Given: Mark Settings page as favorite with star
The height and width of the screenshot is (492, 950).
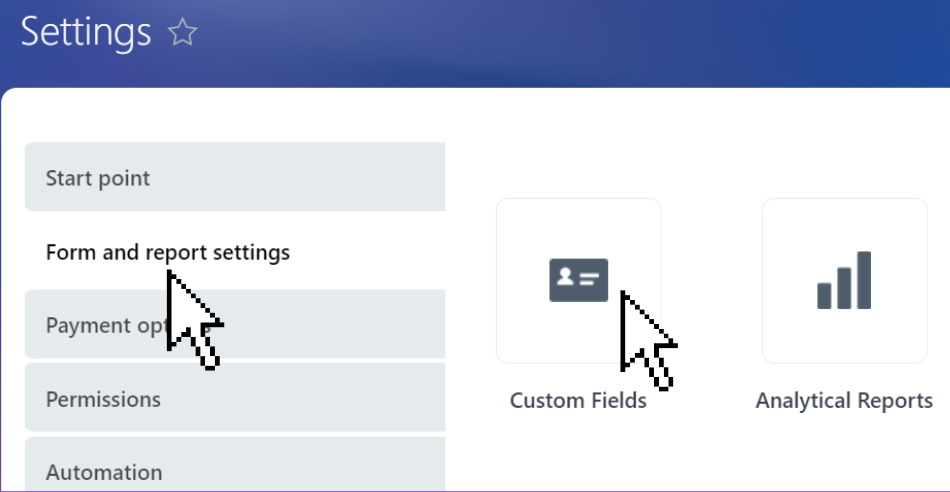Looking at the screenshot, I should coord(182,32).
